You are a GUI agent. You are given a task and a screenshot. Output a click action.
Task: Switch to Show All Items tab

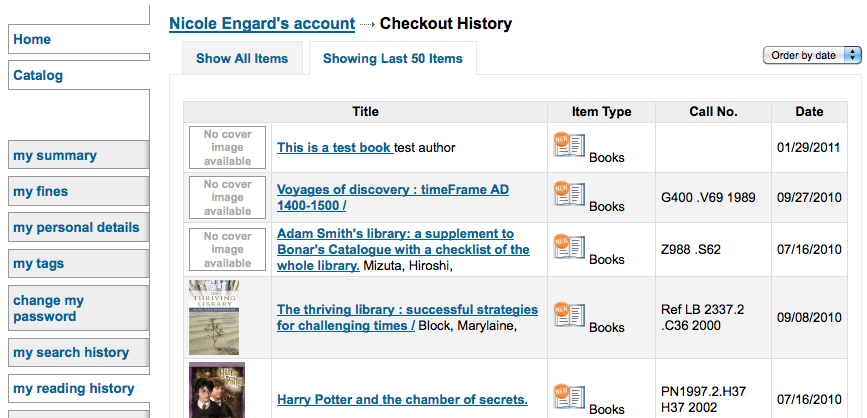coord(242,58)
